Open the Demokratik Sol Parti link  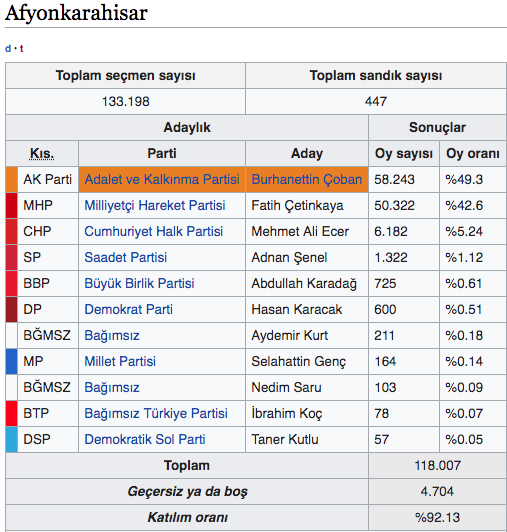145,439
